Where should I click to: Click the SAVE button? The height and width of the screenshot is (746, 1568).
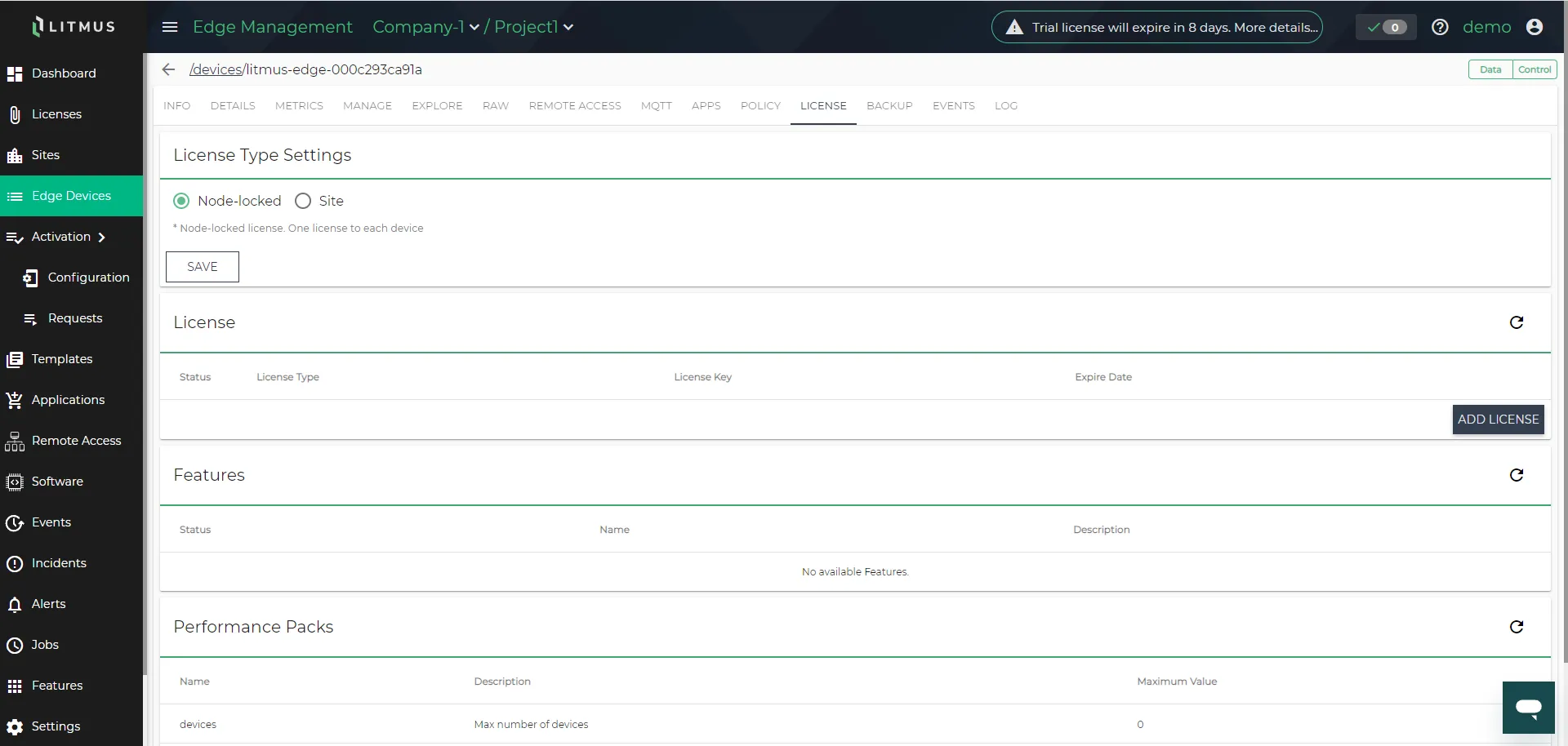(203, 267)
